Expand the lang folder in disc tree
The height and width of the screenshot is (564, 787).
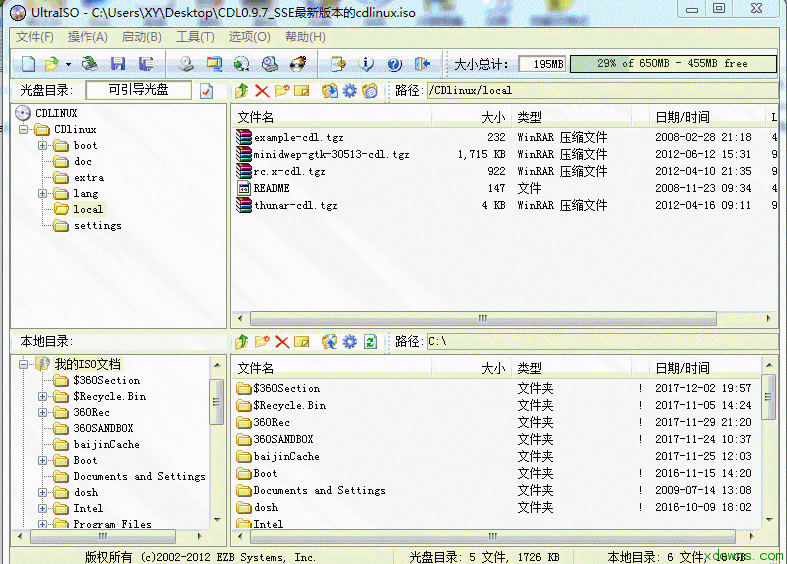(x=43, y=194)
